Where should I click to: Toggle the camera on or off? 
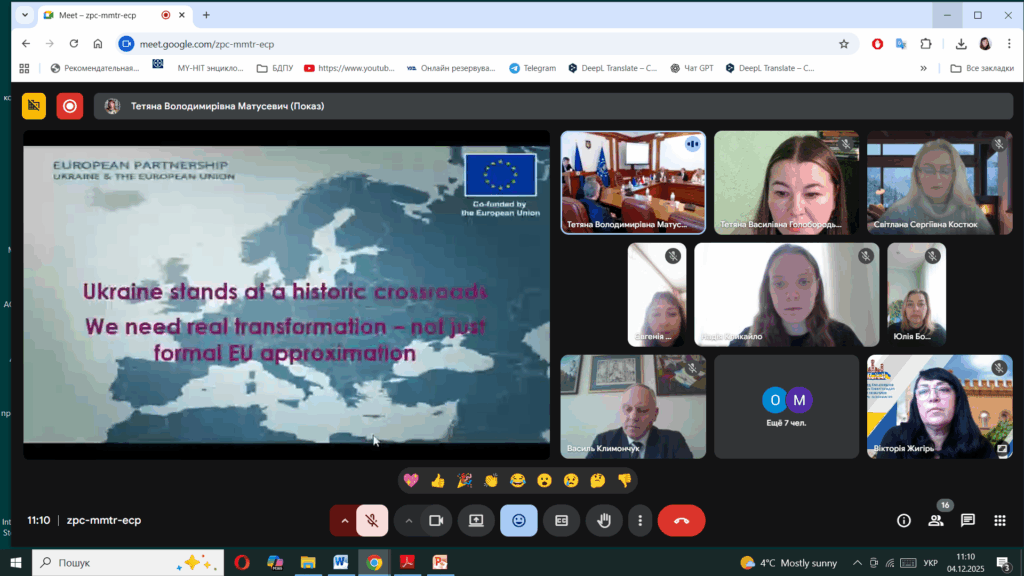coord(435,520)
